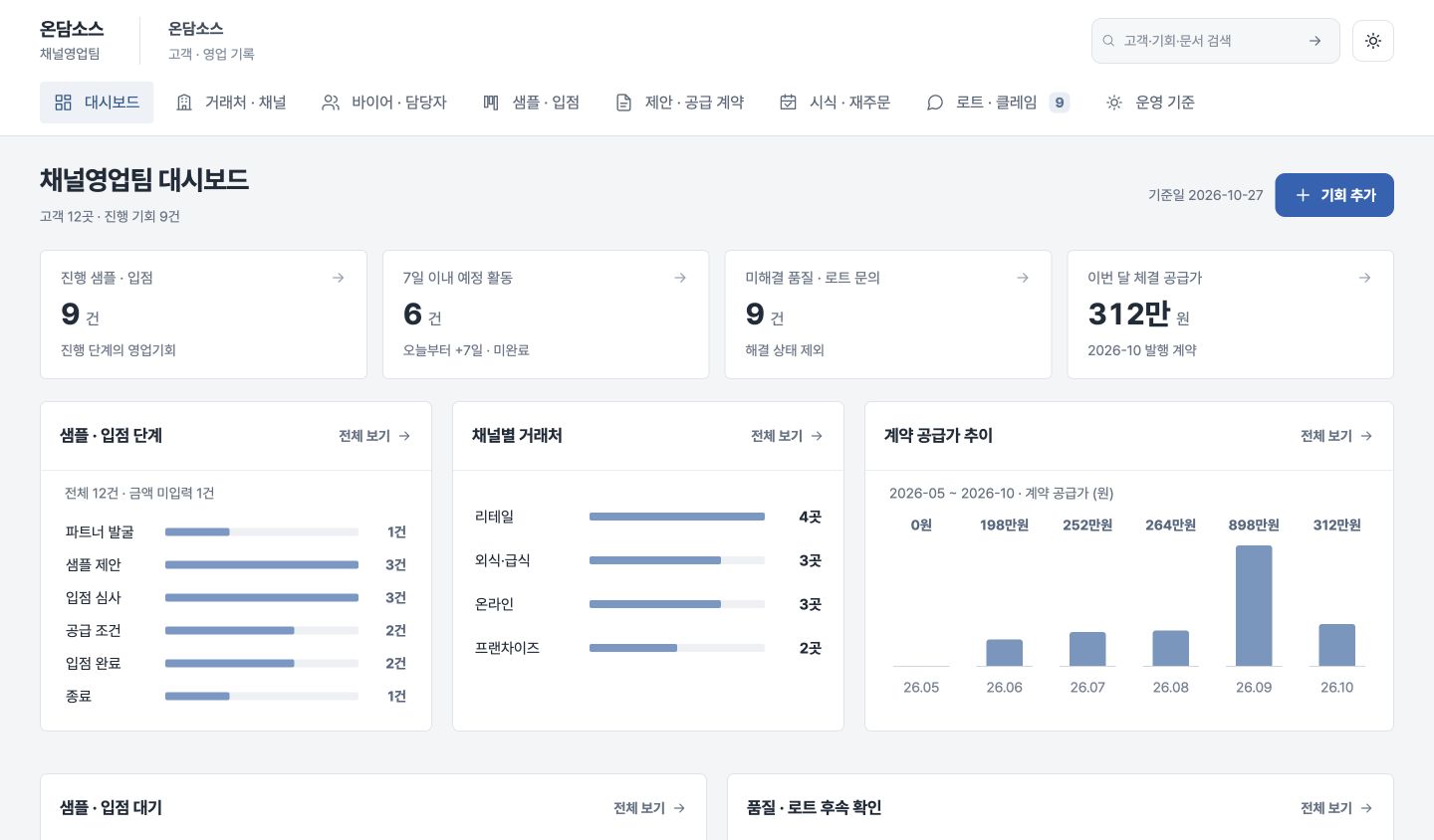Click the 26.09 chart bar
The width and height of the screenshot is (1434, 840).
pos(1254,605)
